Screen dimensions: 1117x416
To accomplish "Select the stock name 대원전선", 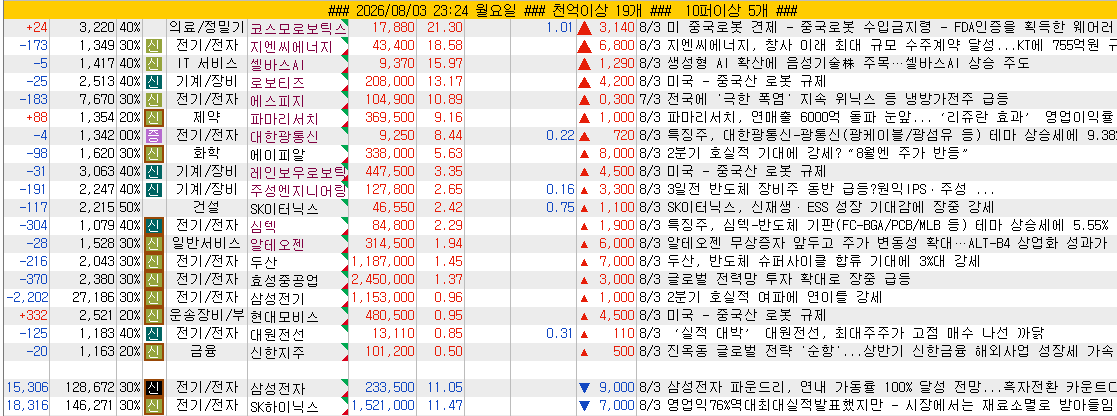I will [x=278, y=334].
